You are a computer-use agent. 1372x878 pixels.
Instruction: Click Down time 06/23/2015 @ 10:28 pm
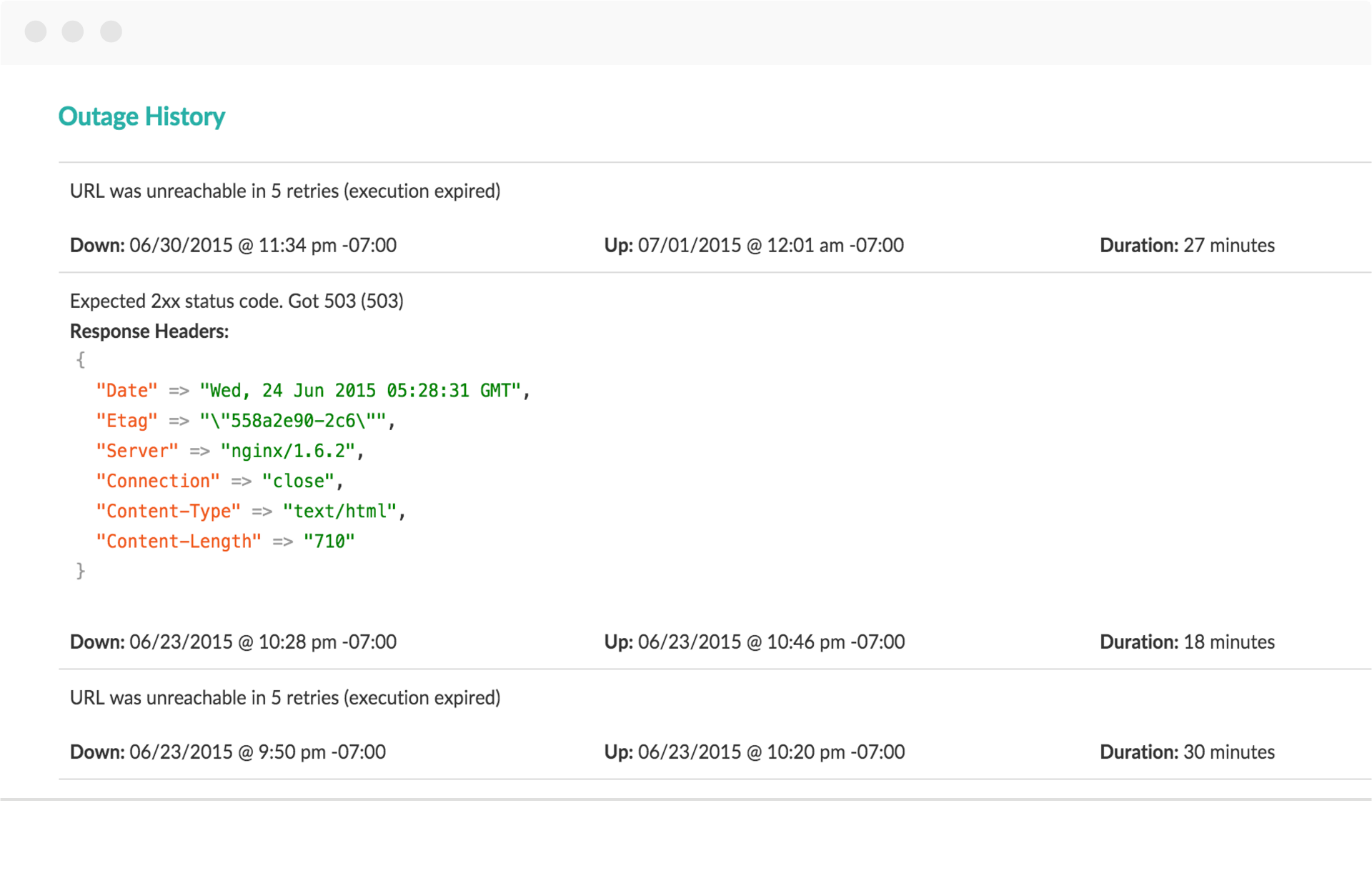233,642
